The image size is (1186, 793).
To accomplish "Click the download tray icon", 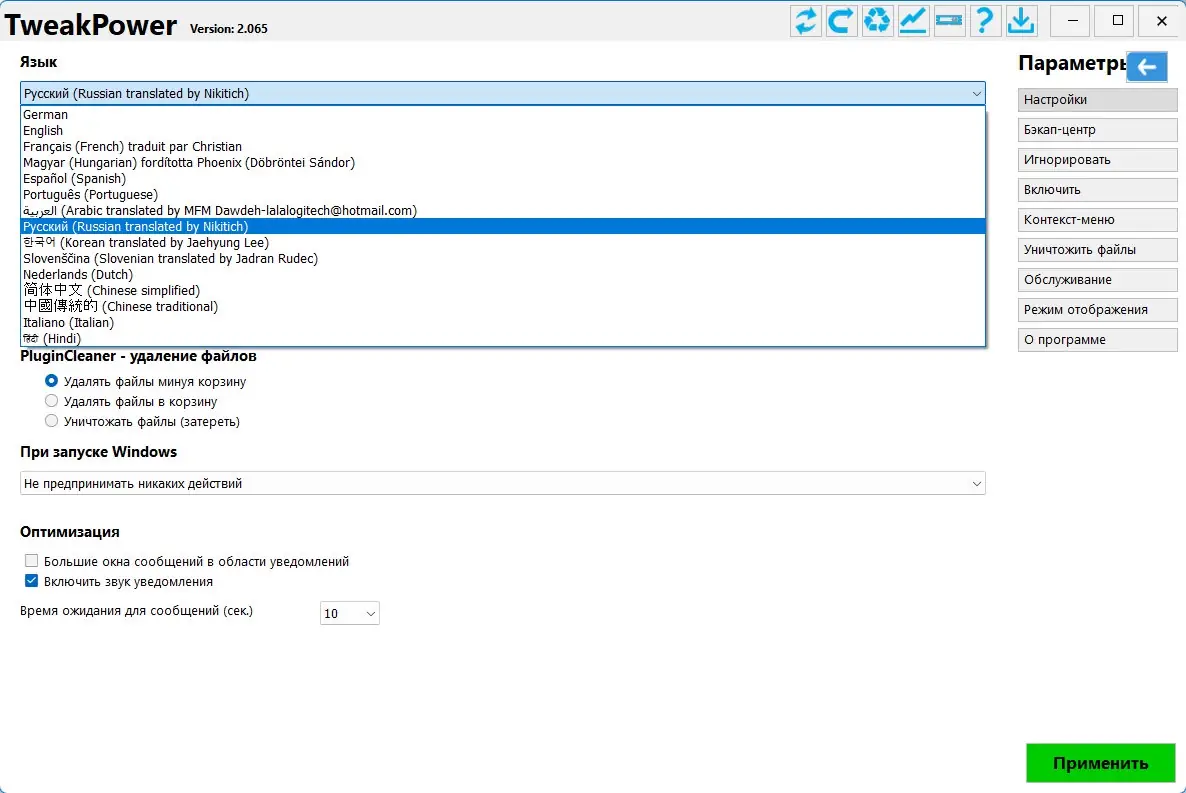I will pos(1021,20).
